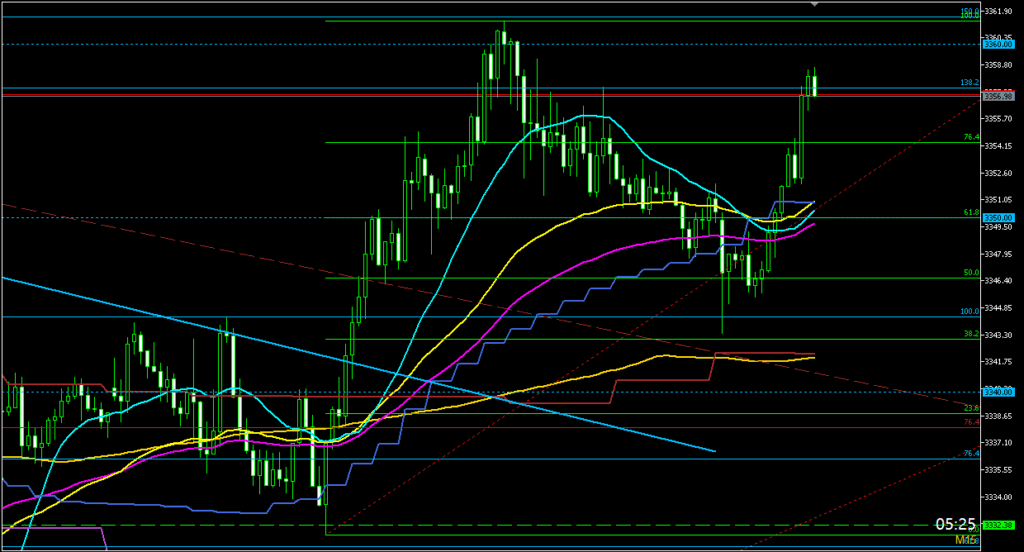Select the blue 100.0 Fibonacci level label

(x=970, y=312)
